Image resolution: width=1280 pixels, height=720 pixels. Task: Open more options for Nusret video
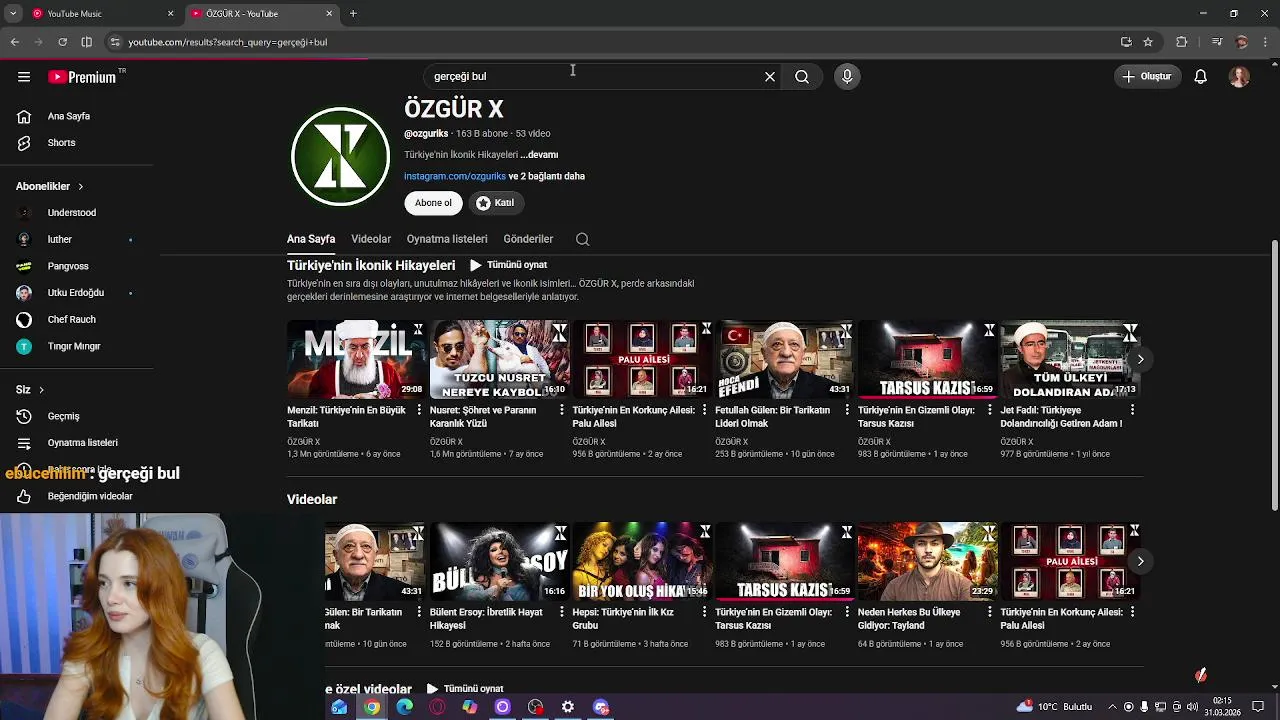tap(562, 410)
